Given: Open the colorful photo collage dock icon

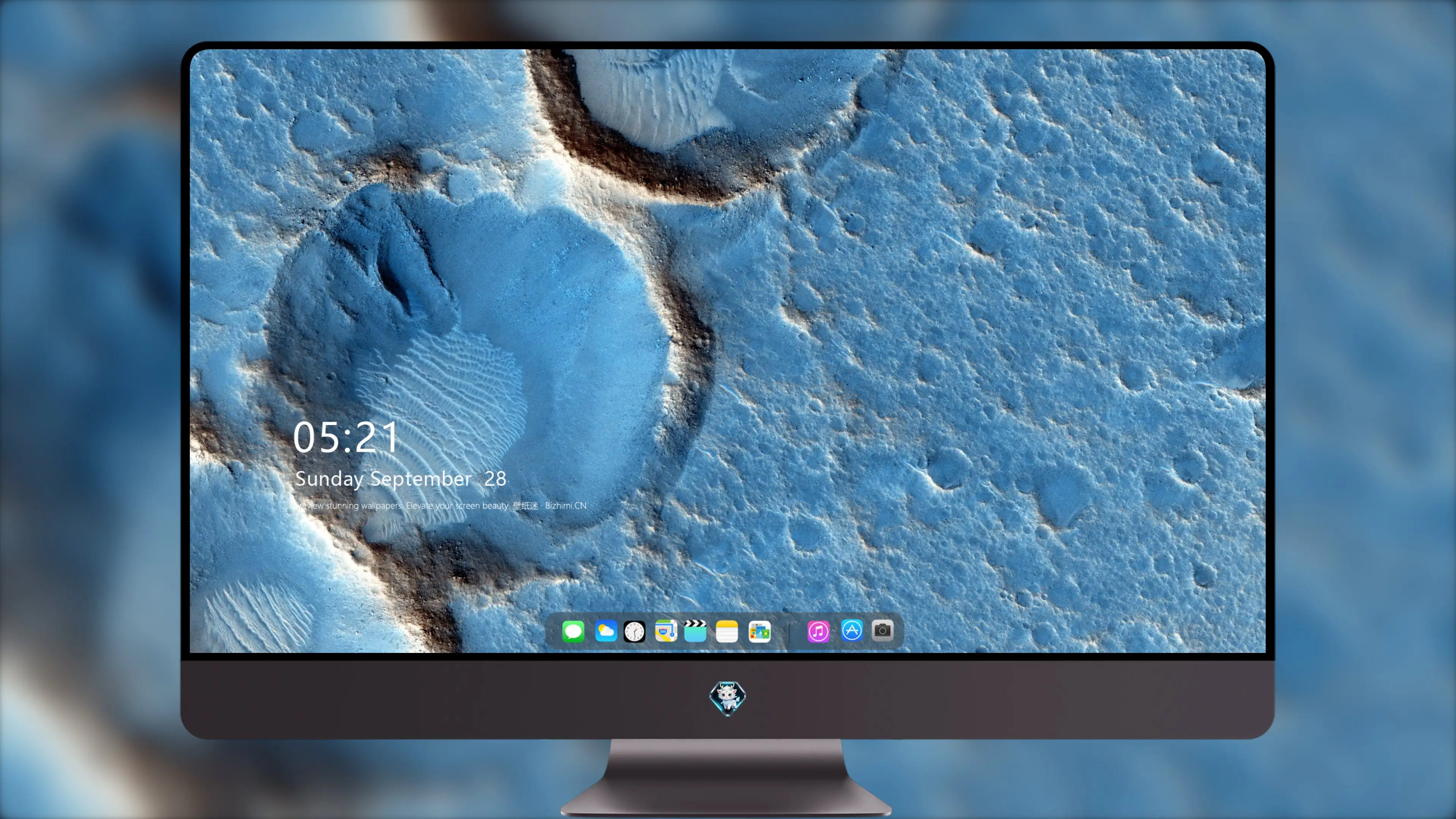Looking at the screenshot, I should (x=759, y=631).
